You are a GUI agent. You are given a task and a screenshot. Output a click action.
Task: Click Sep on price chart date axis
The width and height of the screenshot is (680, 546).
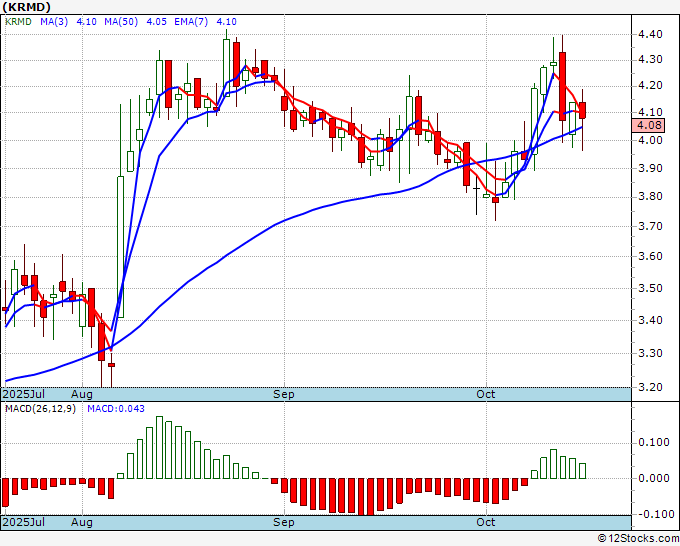284,394
